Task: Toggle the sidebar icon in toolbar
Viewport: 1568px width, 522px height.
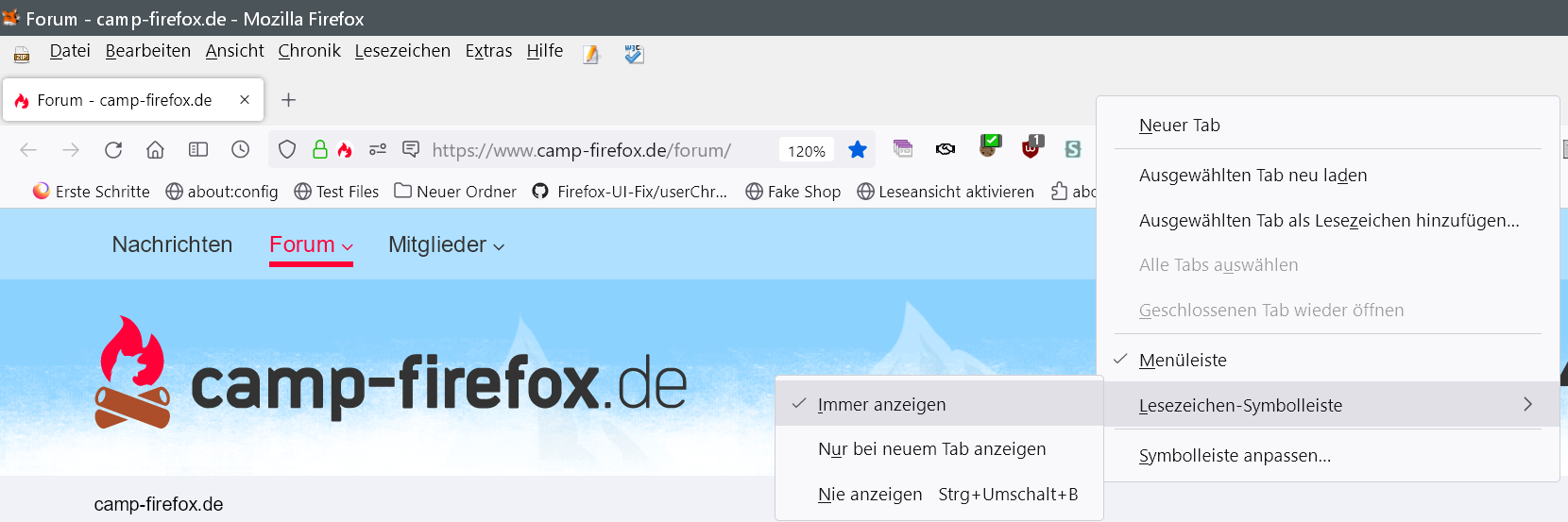Action: click(198, 149)
